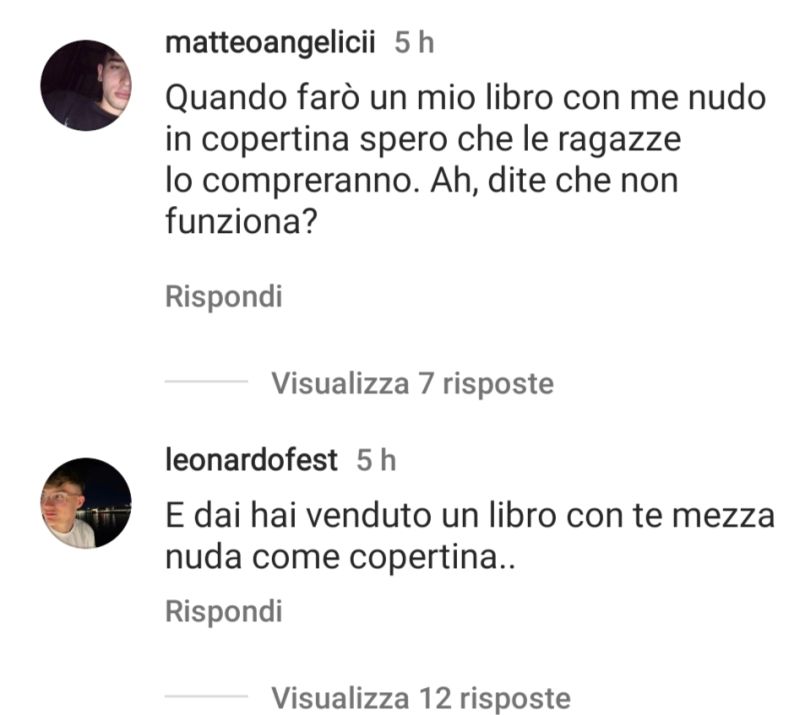Reply to matteoangelicii's comment via Rispondi
This screenshot has width=800, height=715.
223,297
